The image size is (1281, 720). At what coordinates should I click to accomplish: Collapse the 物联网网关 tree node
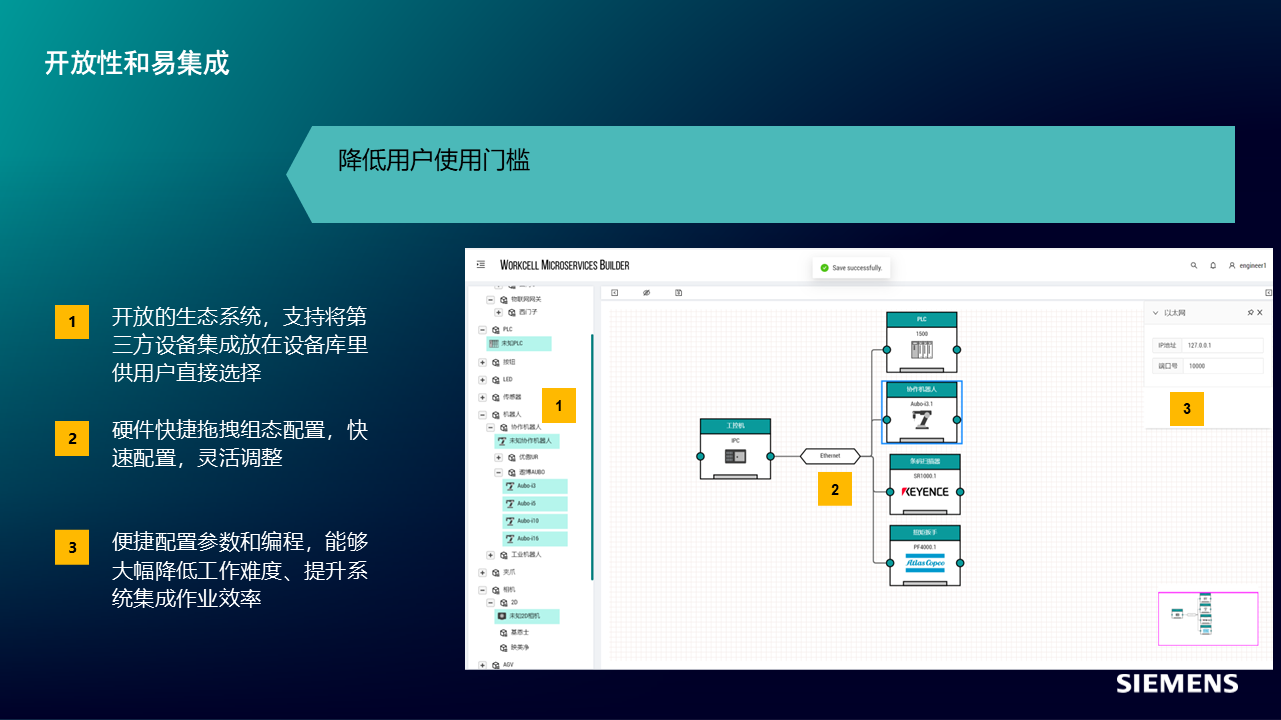click(x=490, y=299)
